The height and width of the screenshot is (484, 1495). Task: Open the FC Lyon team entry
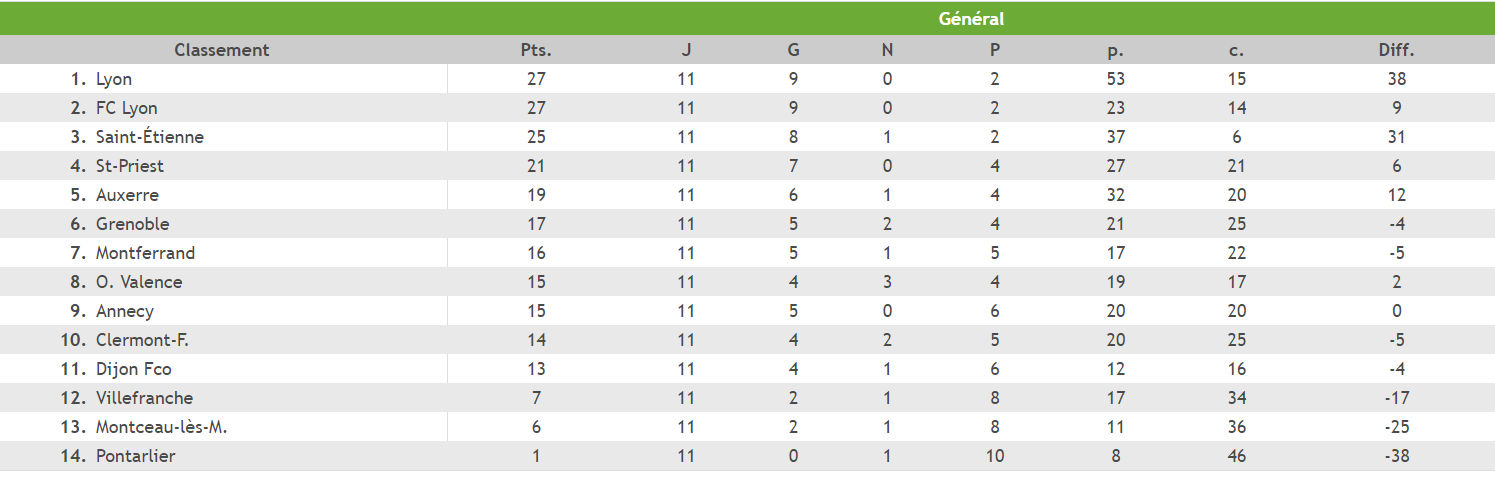[x=126, y=108]
